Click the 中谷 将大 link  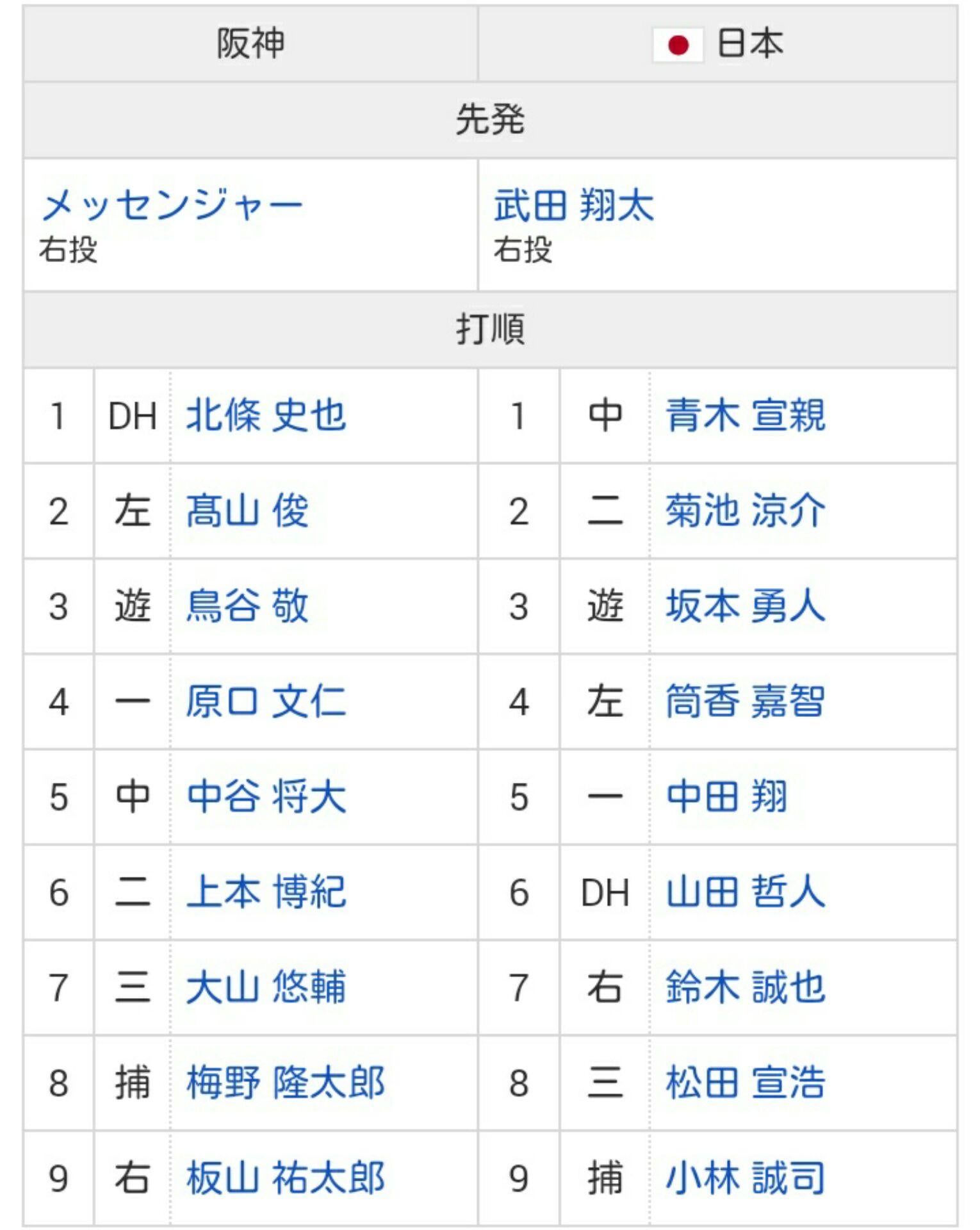point(266,797)
